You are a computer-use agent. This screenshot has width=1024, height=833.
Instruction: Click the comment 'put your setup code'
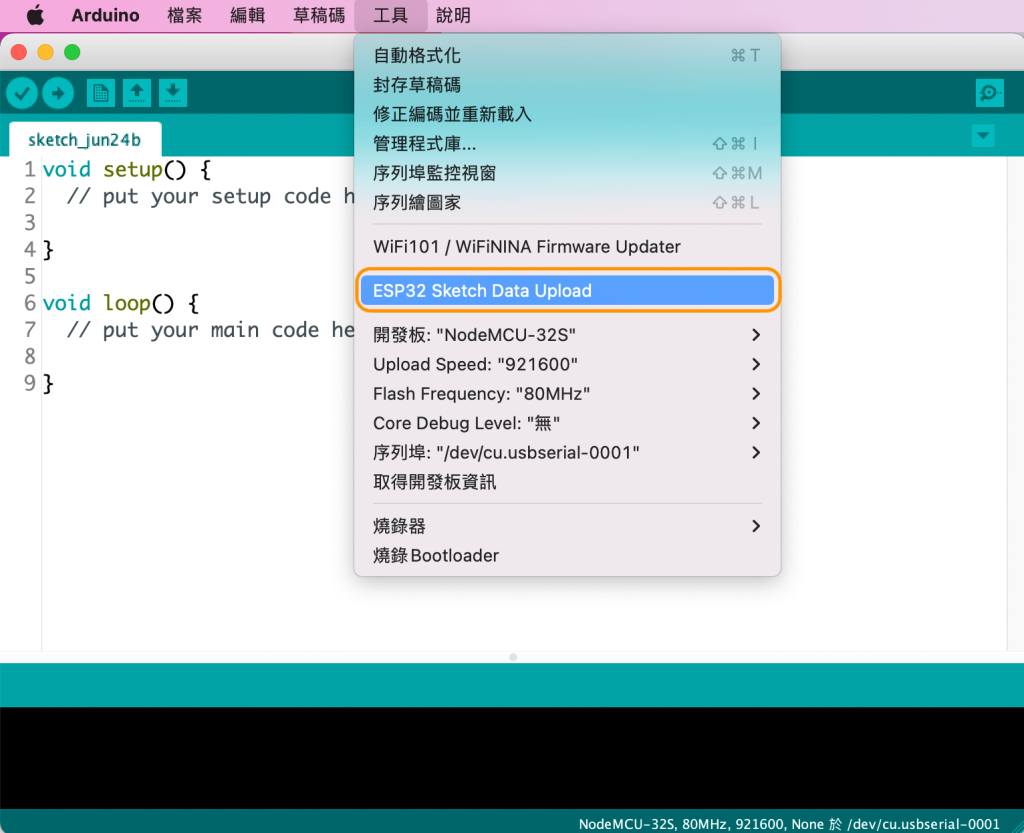(x=210, y=196)
